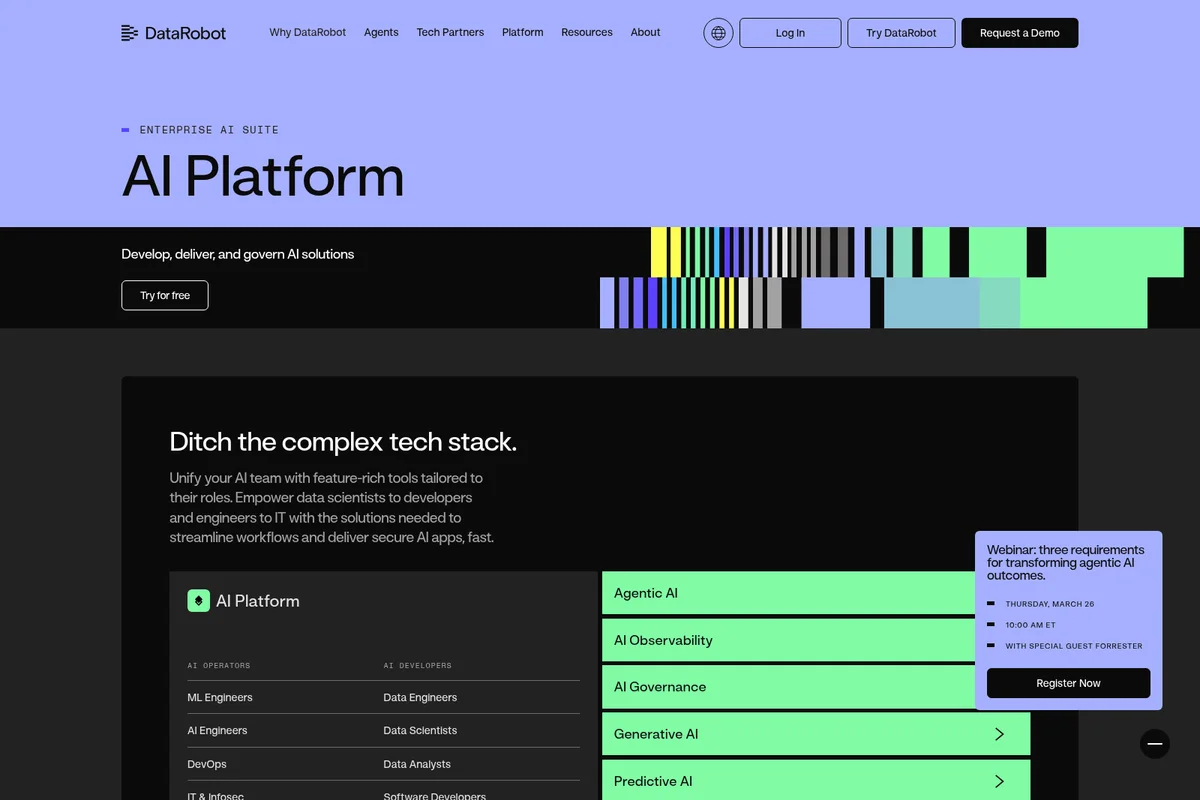Screen dimensions: 1200x800
Task: Click the Try DataRobot button
Action: (x=900, y=32)
